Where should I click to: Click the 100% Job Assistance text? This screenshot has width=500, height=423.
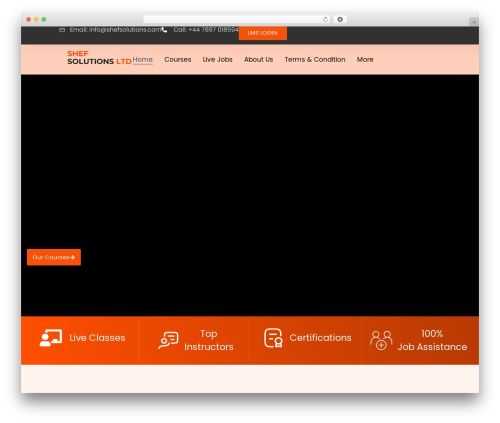(432, 340)
